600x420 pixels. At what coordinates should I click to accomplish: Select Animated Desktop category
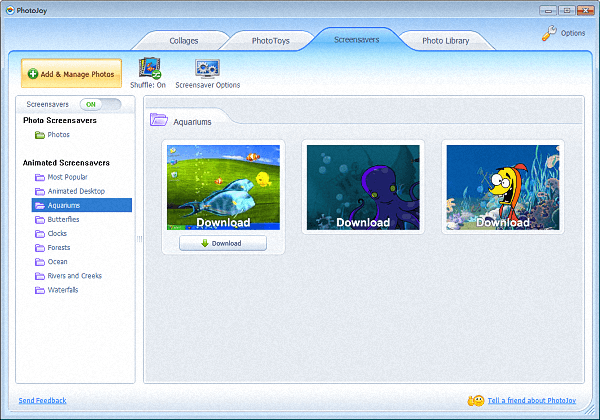tap(76, 191)
